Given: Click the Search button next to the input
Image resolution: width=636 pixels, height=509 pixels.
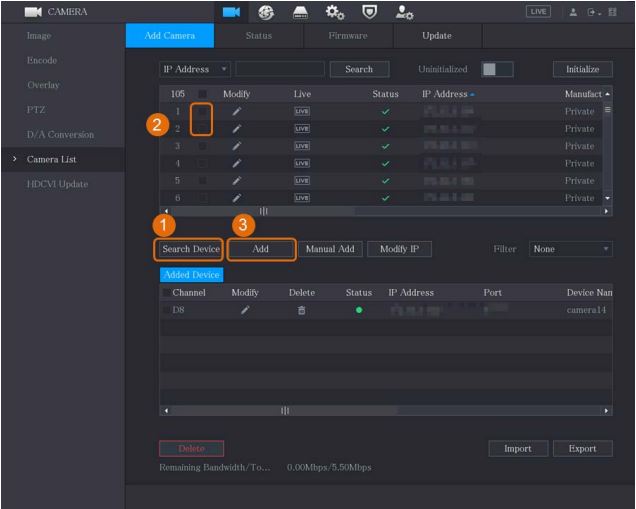Looking at the screenshot, I should pos(359,69).
